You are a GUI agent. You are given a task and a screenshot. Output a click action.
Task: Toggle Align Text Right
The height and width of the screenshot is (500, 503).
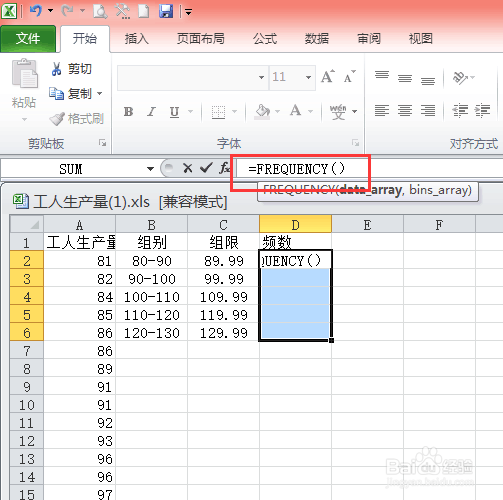(x=428, y=110)
